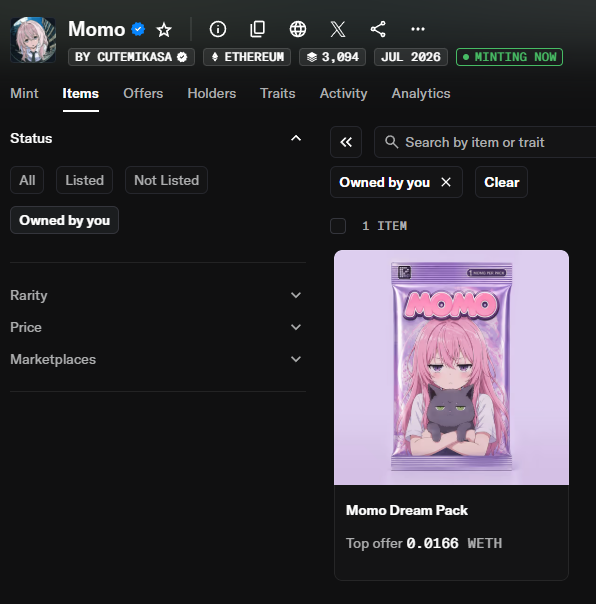Click the copy address icon

(x=258, y=29)
